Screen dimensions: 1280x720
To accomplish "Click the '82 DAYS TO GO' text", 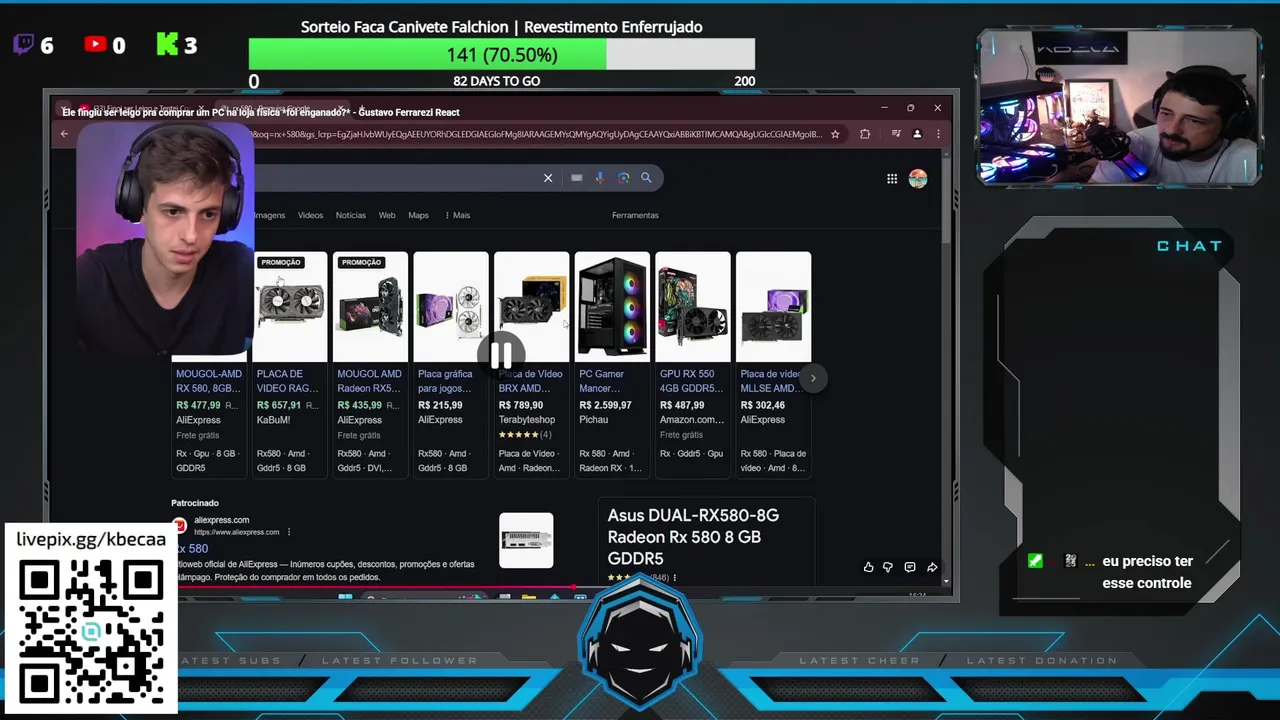I will [x=497, y=81].
